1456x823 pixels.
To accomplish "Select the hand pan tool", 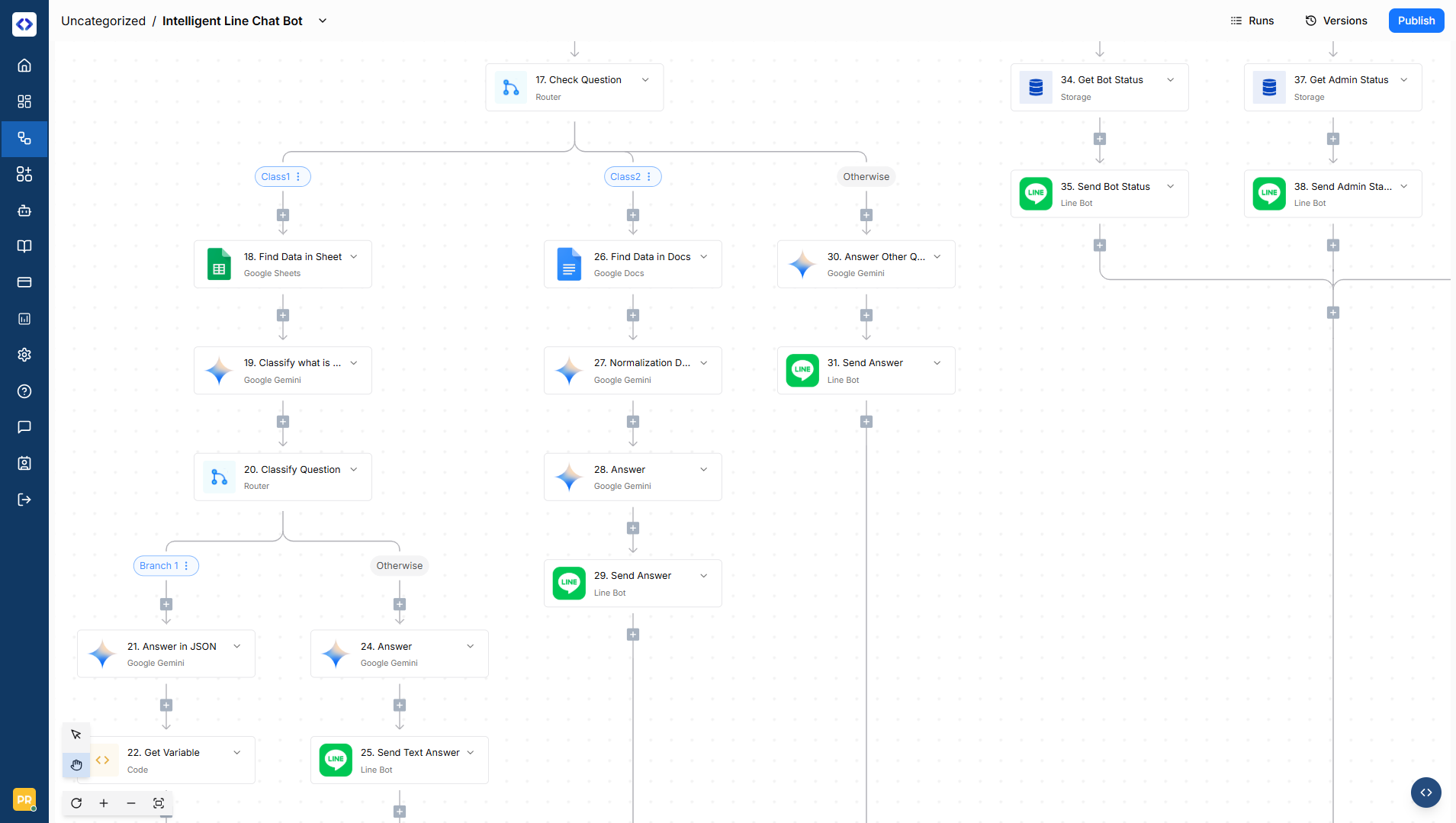I will click(76, 764).
